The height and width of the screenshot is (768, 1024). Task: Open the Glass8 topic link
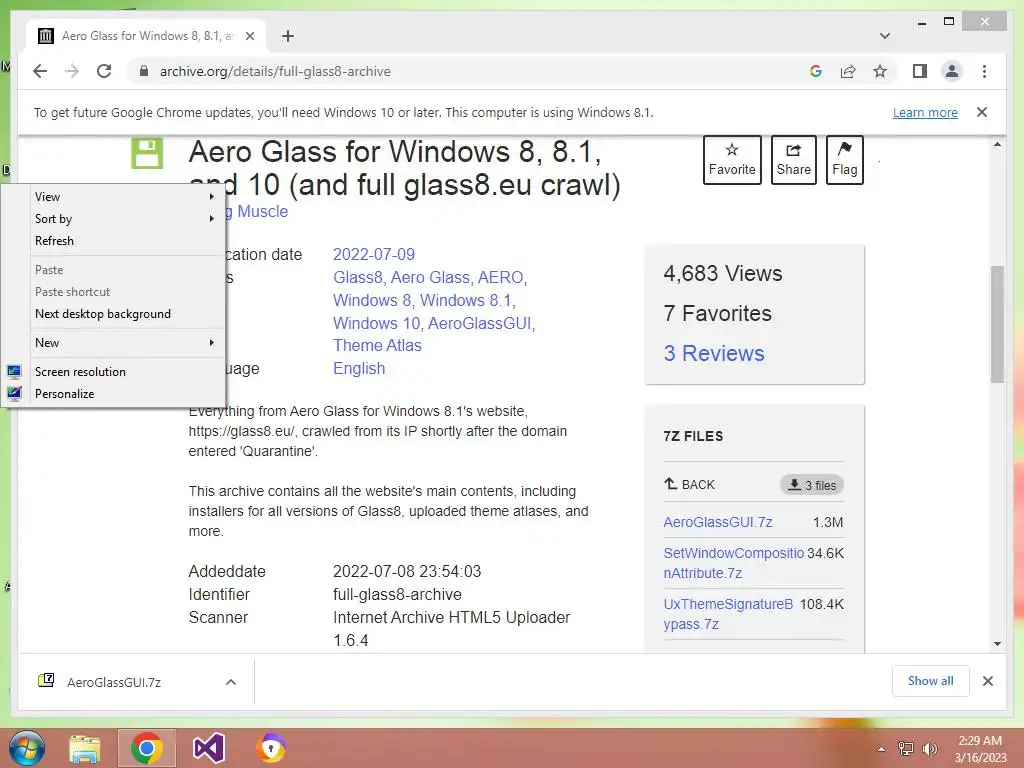[x=357, y=278]
